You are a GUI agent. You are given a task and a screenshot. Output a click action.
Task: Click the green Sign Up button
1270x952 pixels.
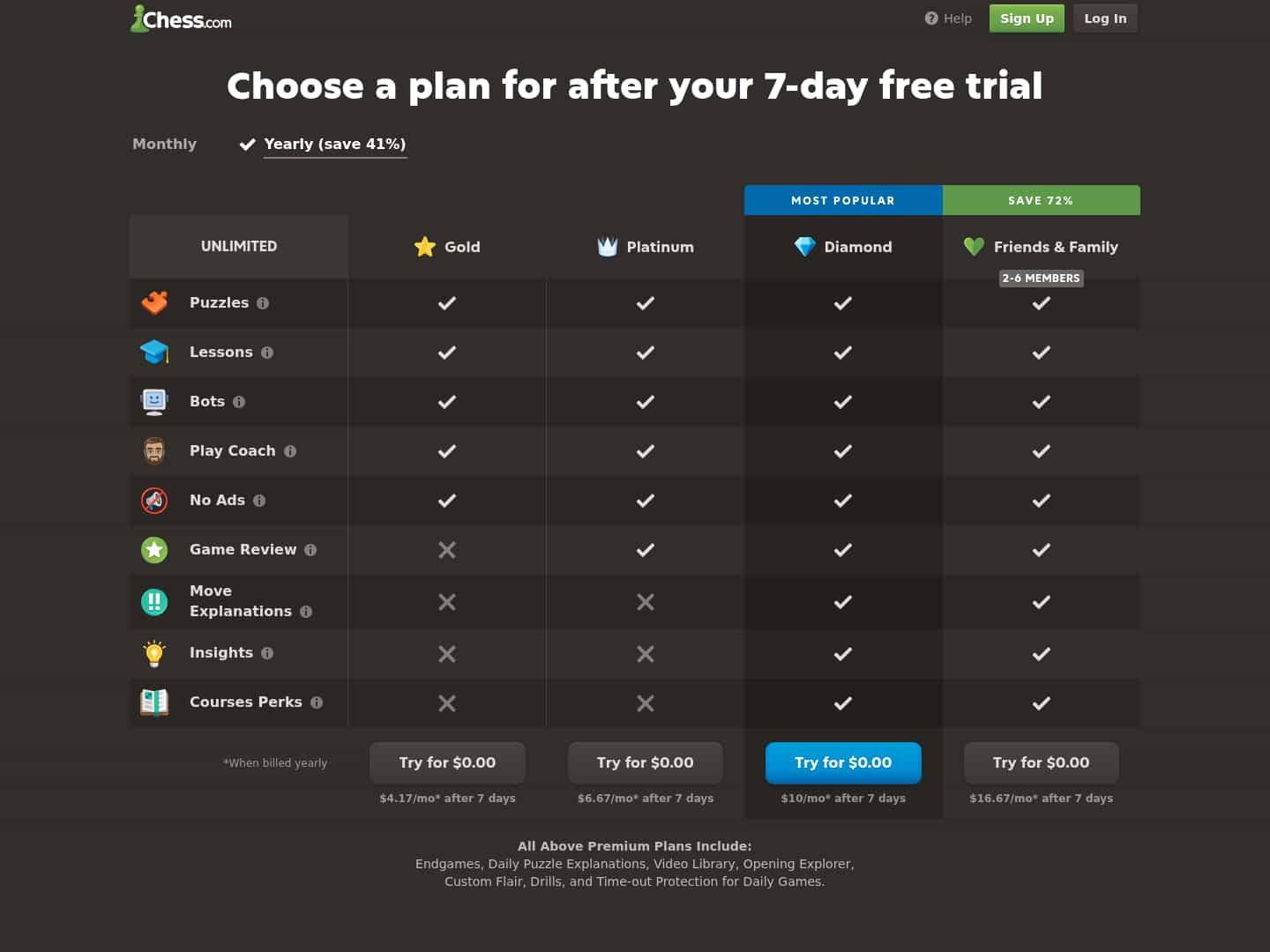[1027, 19]
